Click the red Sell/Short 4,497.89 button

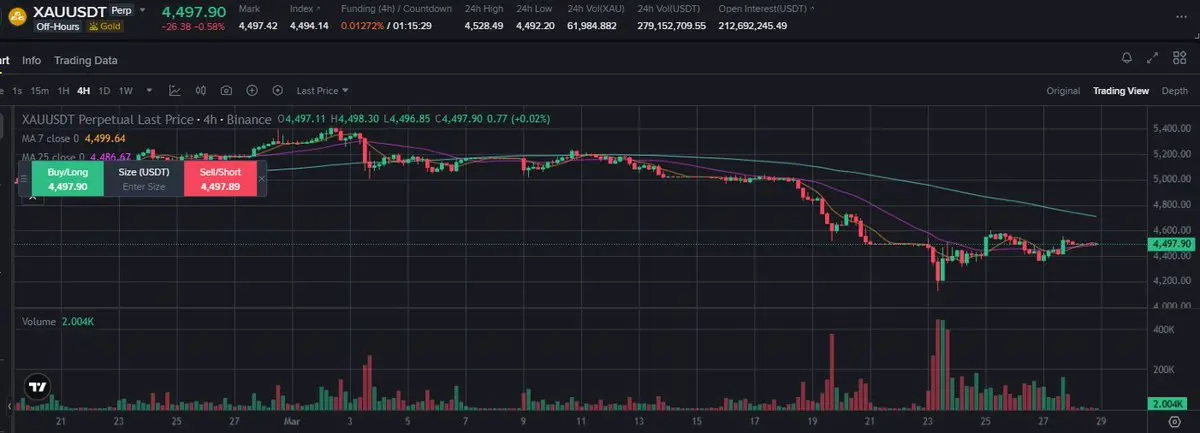220,179
